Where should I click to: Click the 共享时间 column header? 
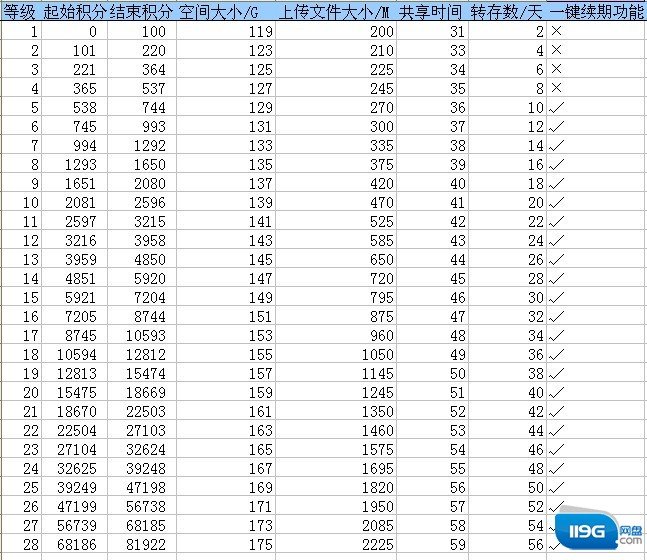click(430, 12)
